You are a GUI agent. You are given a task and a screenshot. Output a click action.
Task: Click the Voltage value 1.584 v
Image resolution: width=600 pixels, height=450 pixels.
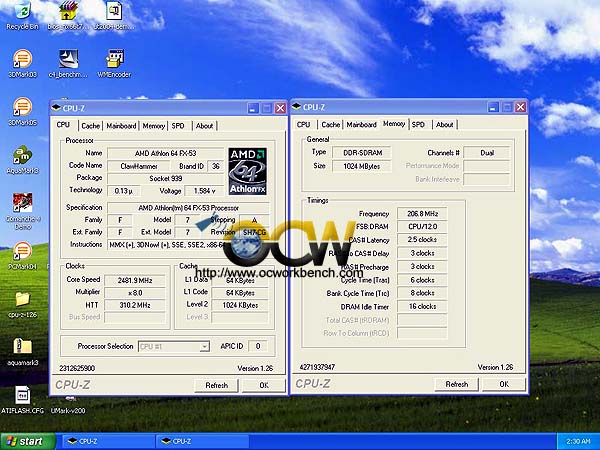point(204,191)
